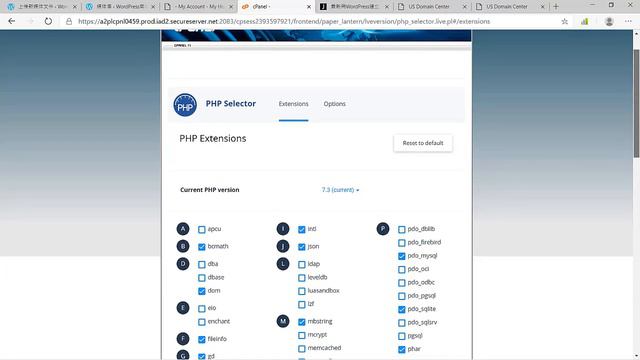The height and width of the screenshot is (360, 640).
Task: Enable the pdo_odbc extension checkbox
Action: [x=402, y=283]
